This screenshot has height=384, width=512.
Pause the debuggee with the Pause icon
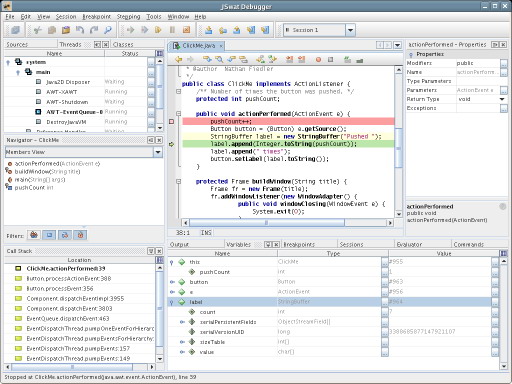[x=172, y=30]
